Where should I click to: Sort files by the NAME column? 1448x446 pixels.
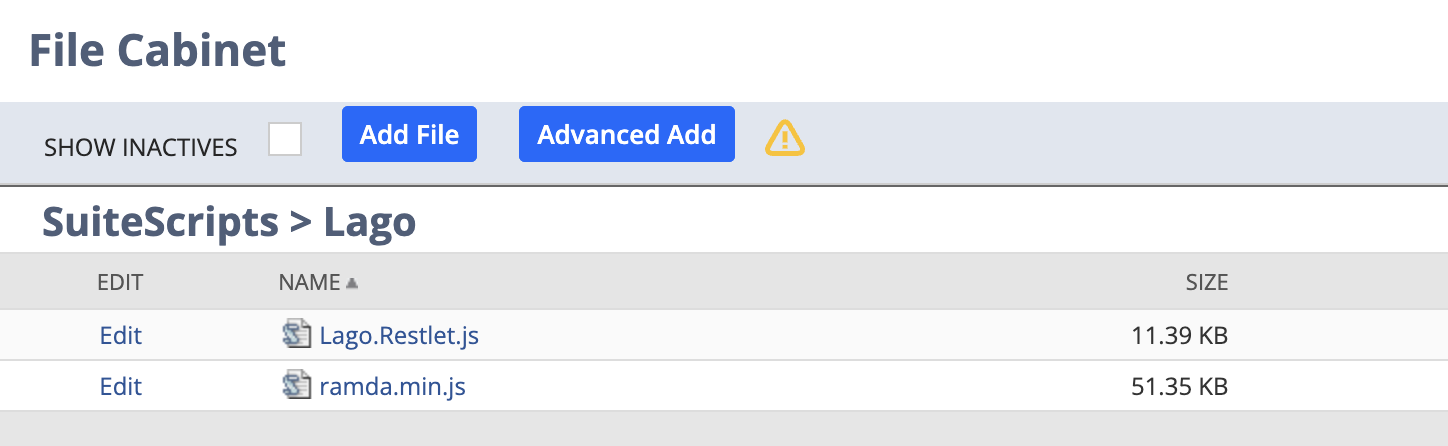309,283
